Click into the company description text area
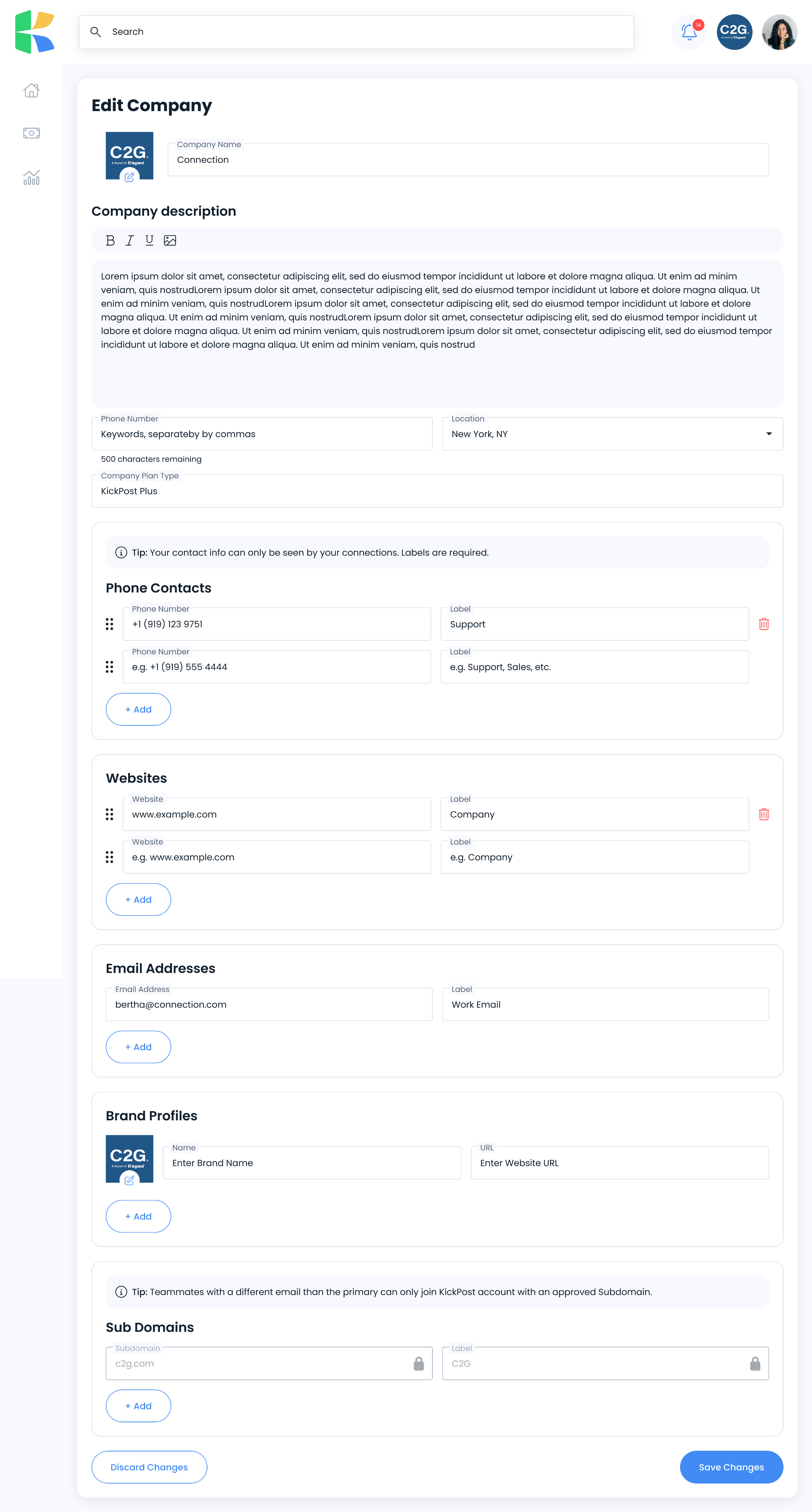 (437, 333)
